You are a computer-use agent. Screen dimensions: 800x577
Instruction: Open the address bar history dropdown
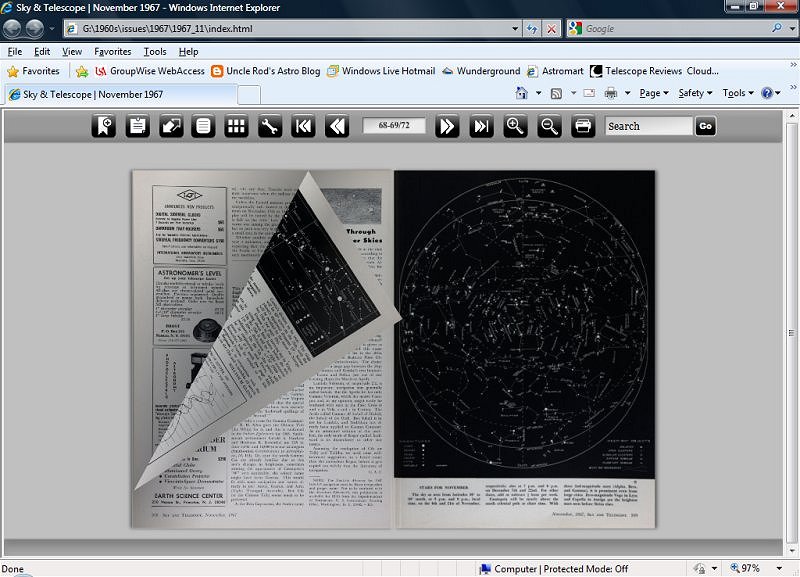515,30
